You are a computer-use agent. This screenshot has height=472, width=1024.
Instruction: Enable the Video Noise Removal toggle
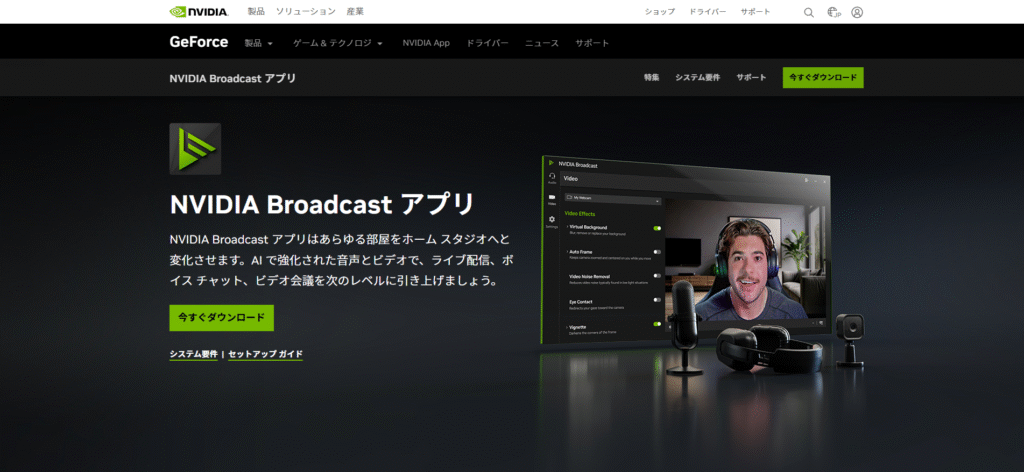point(657,275)
